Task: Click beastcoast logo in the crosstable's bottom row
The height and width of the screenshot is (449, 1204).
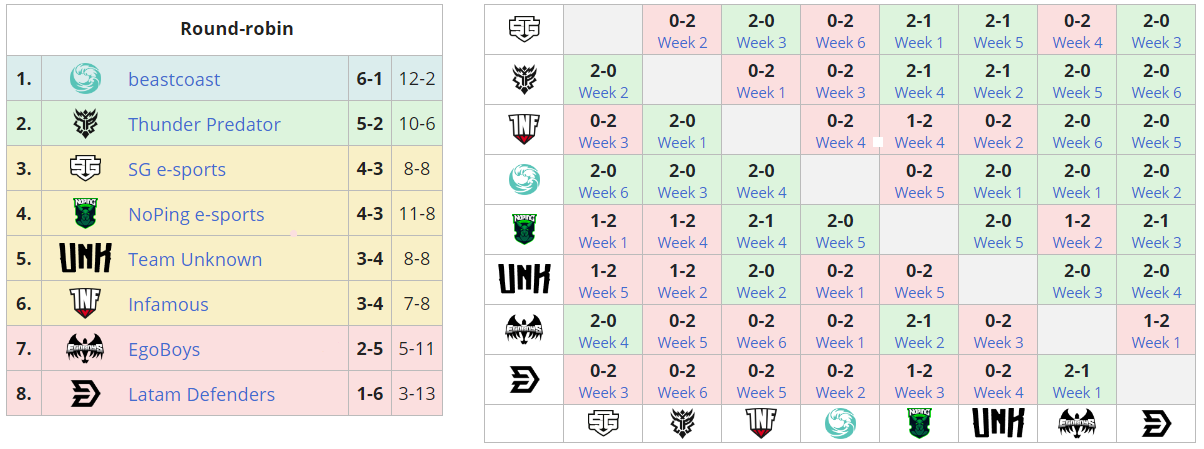Action: (840, 423)
